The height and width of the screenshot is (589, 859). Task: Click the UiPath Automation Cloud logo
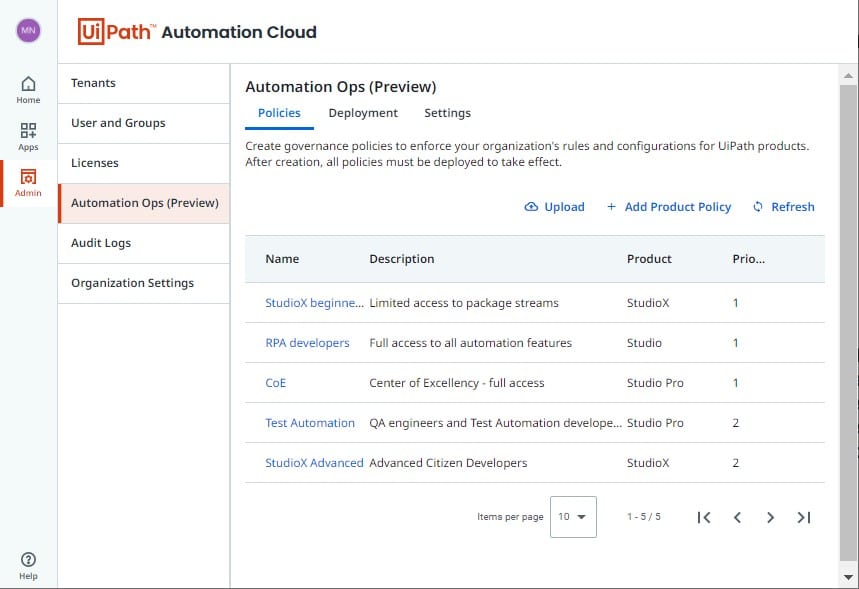[197, 32]
